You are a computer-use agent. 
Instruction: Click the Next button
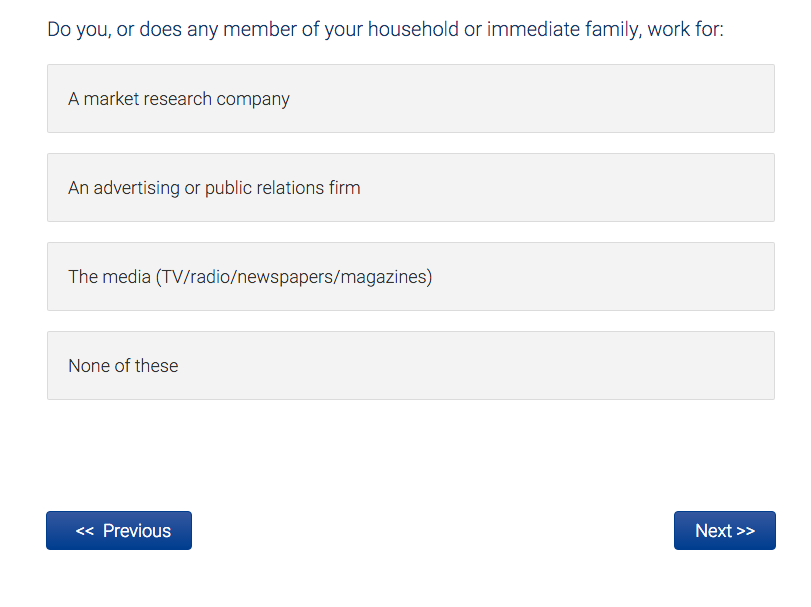point(724,531)
